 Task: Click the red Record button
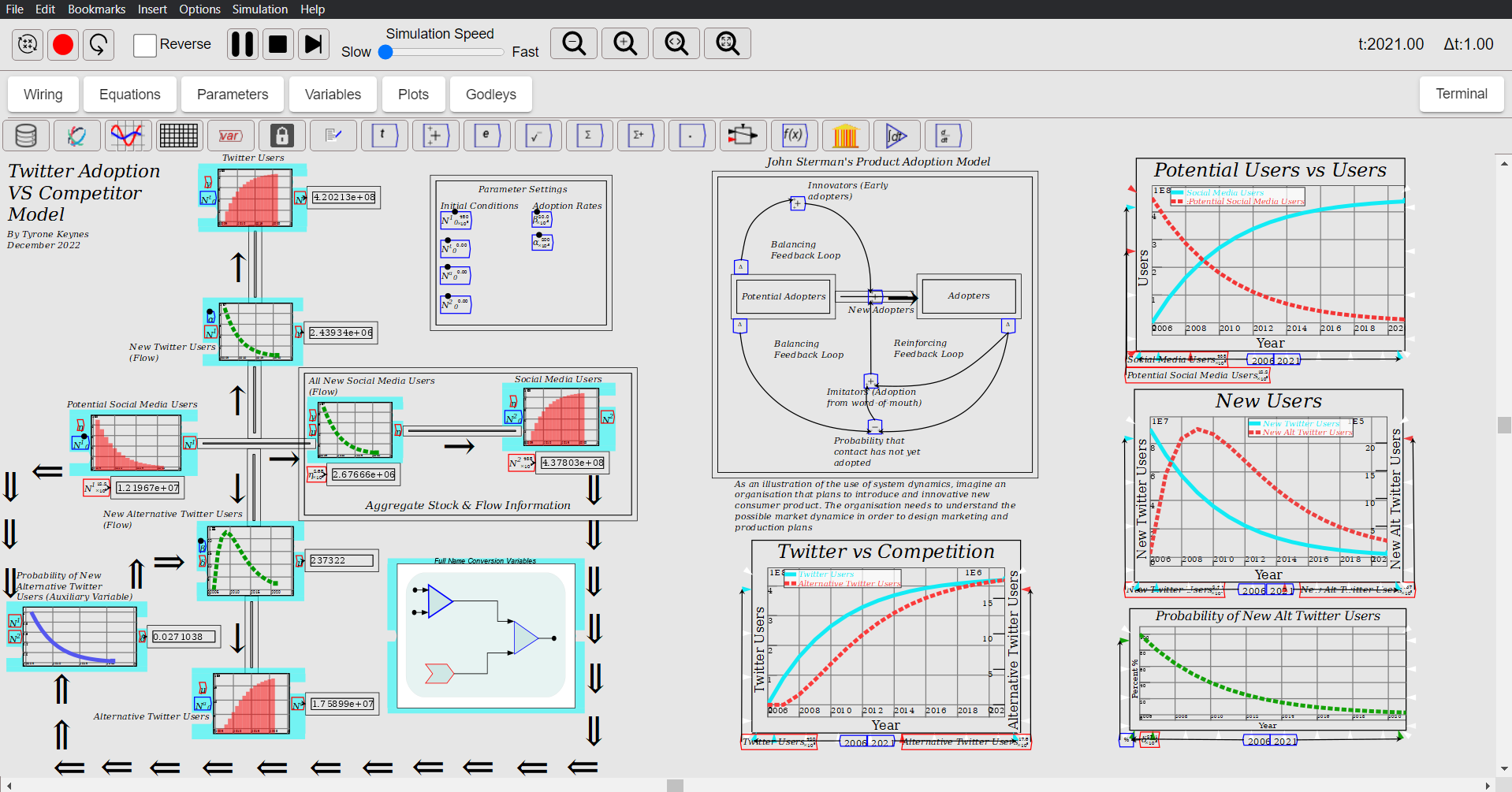tap(63, 44)
